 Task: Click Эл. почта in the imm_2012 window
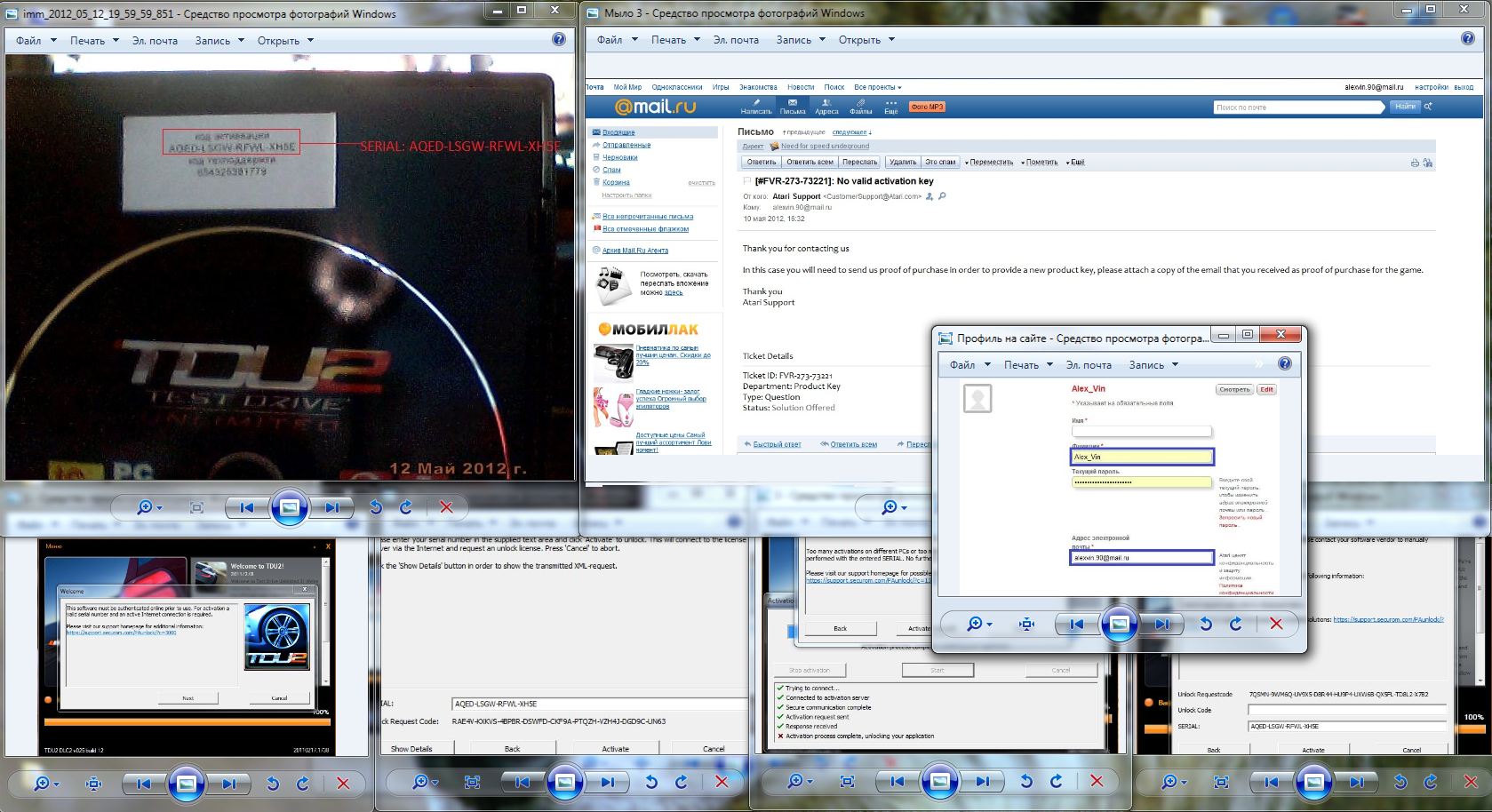155,41
